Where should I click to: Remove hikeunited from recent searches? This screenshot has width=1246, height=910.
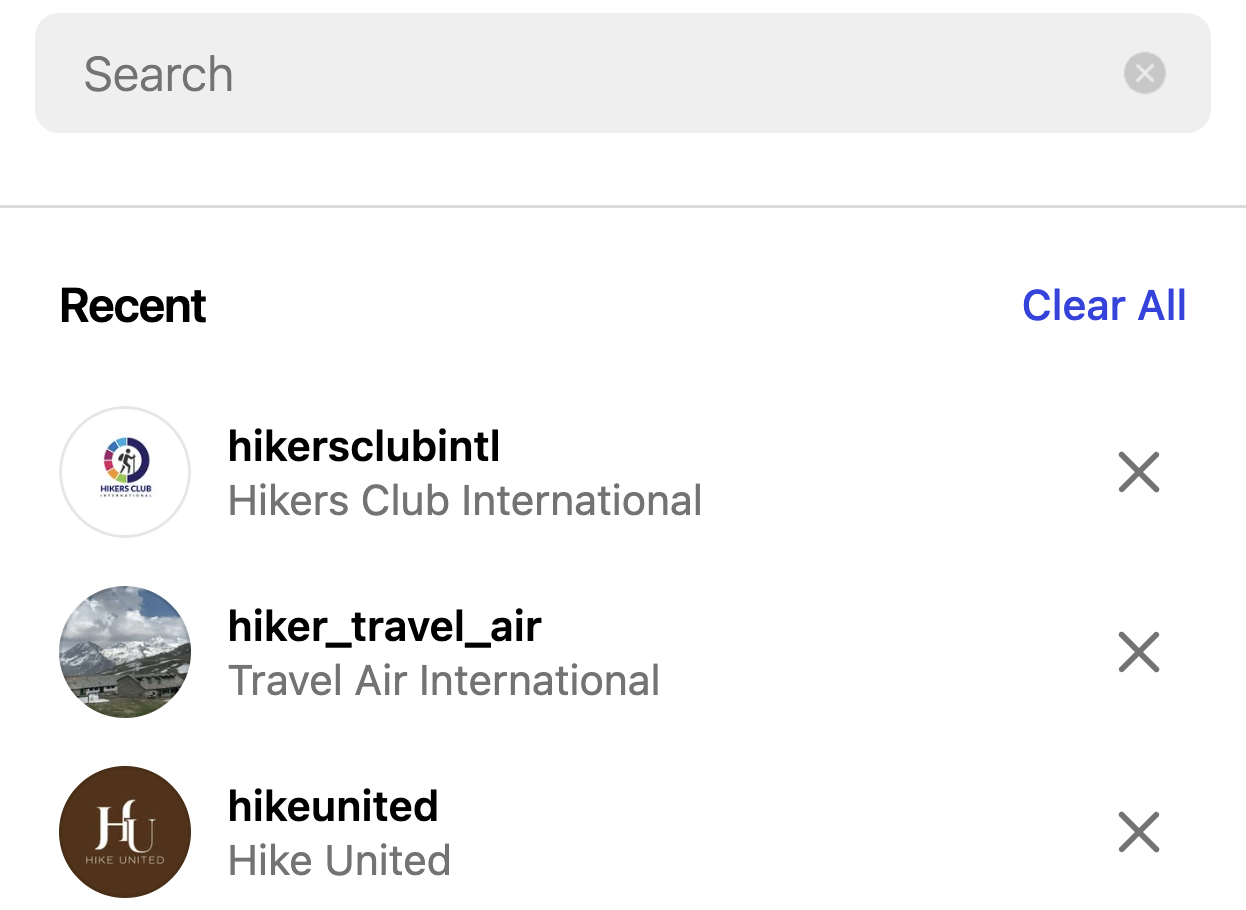point(1138,832)
